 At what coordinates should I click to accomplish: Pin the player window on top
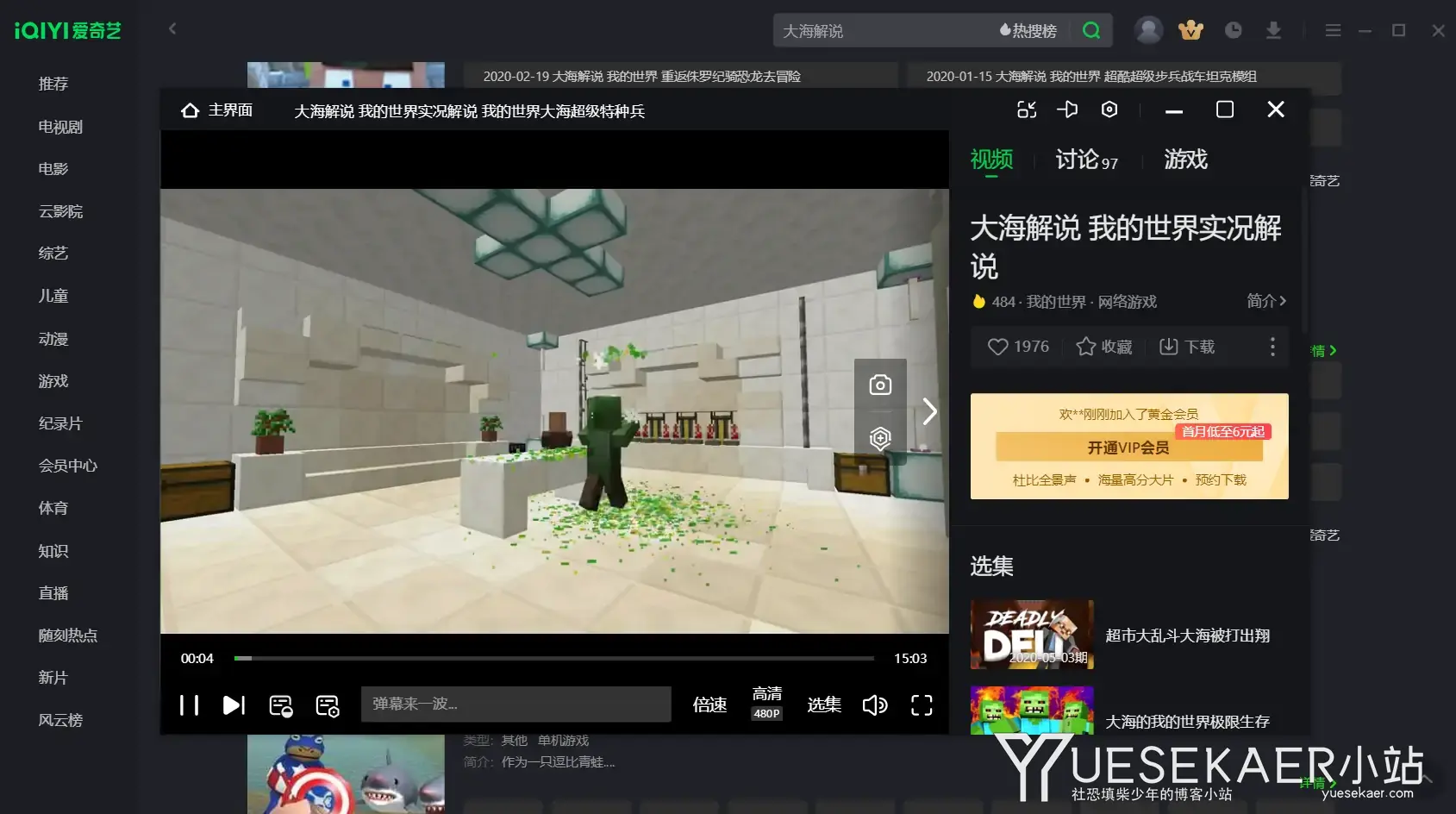tap(1067, 110)
